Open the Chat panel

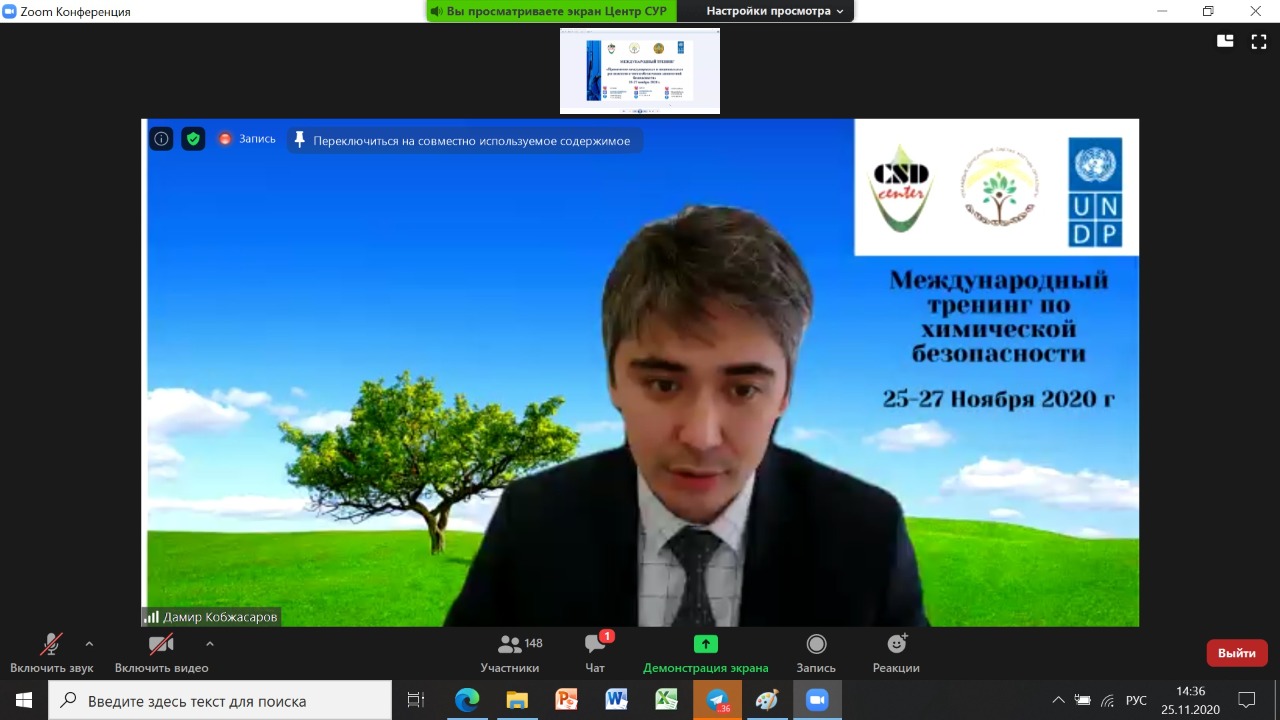(595, 653)
